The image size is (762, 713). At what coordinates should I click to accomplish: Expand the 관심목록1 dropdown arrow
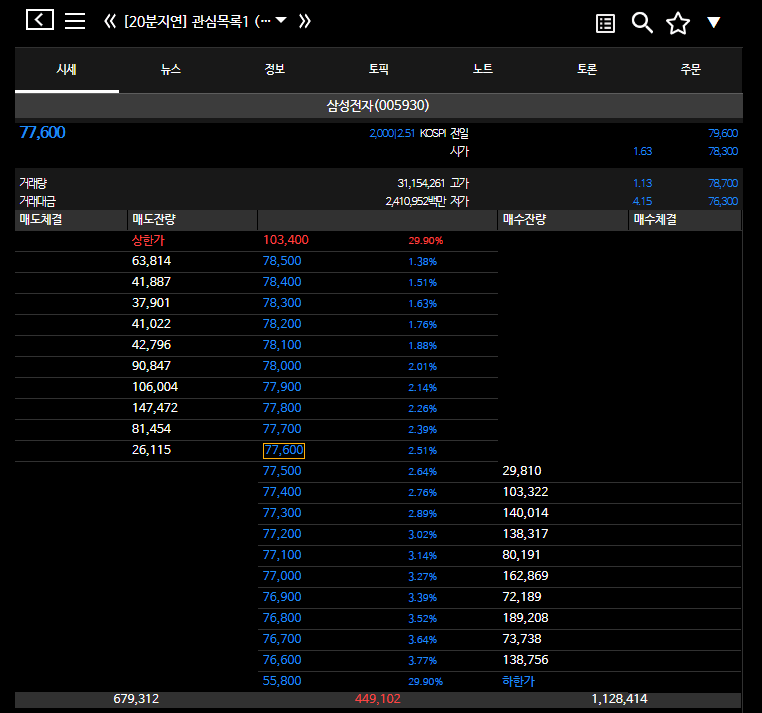click(x=281, y=20)
